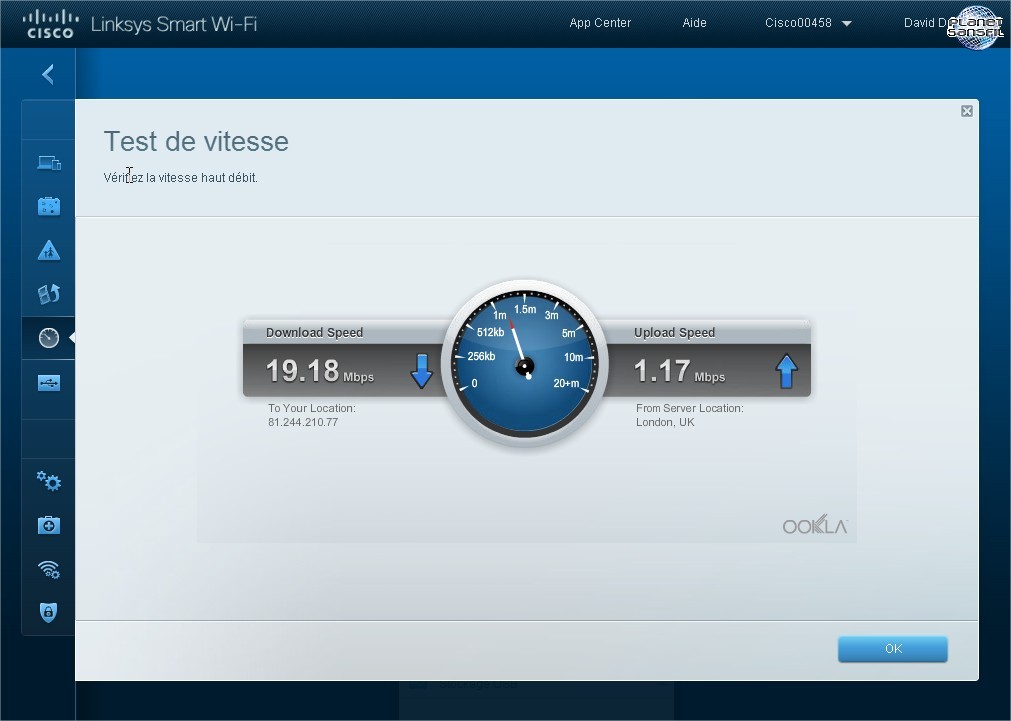The image size is (1011, 721).
Task: Select the Speed Test gauge sidebar icon
Action: coord(49,337)
